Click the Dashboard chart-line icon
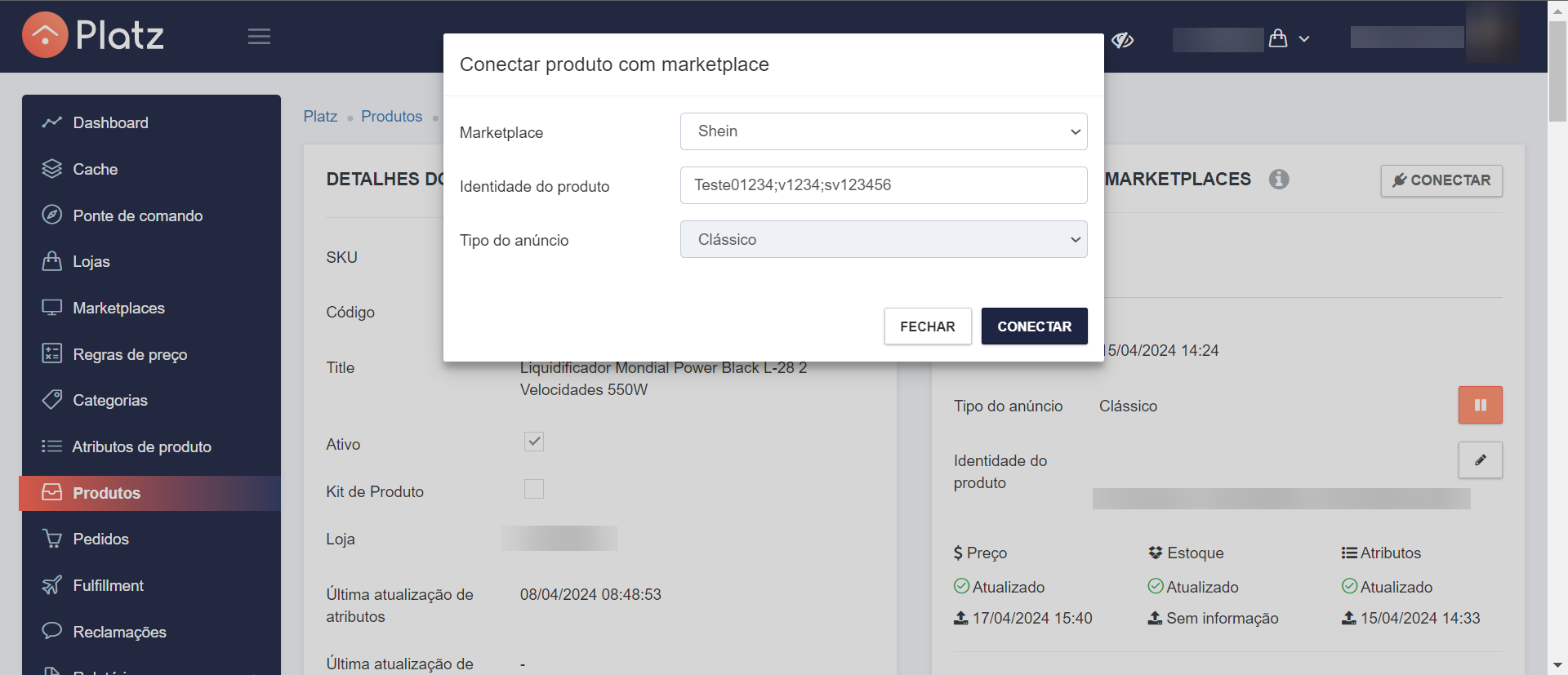 52,122
